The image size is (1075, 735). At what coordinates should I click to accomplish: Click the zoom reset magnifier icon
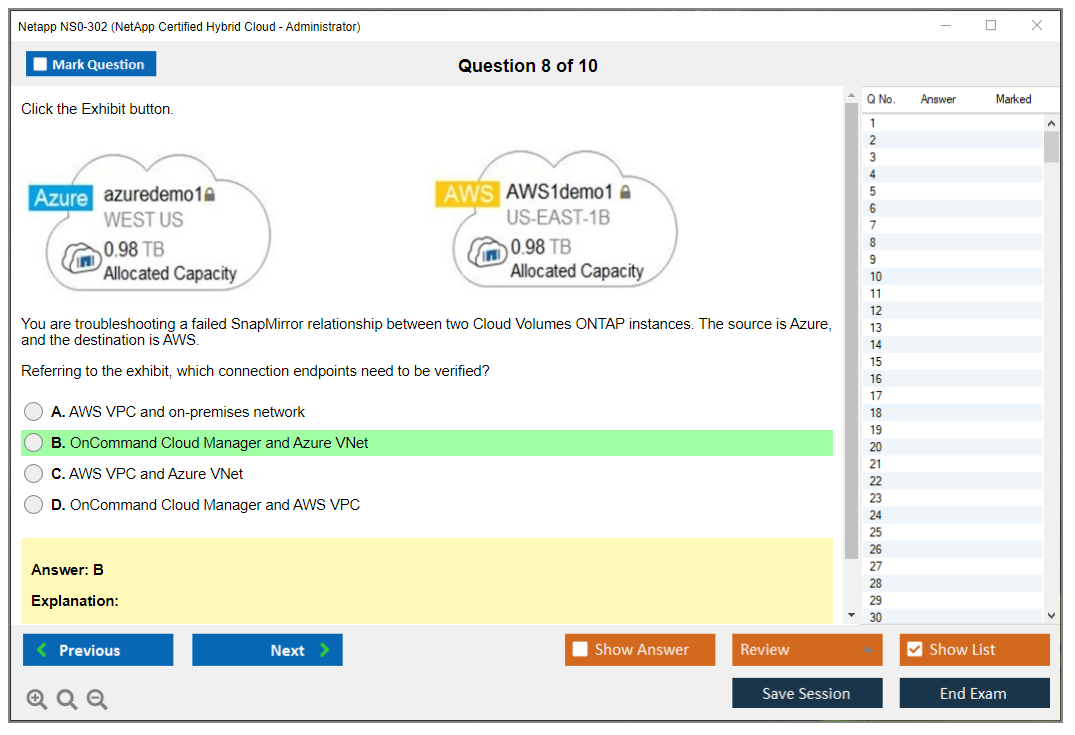[x=67, y=700]
